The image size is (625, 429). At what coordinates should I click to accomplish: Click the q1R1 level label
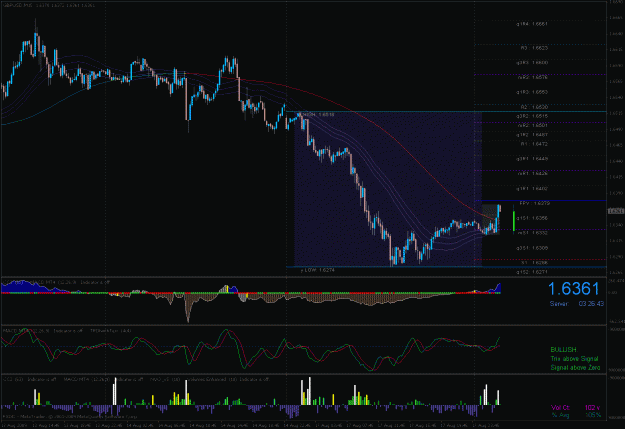coord(532,188)
